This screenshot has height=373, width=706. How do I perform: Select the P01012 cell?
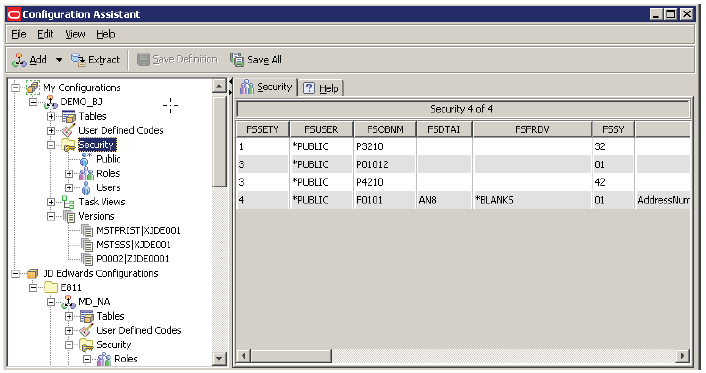385,164
